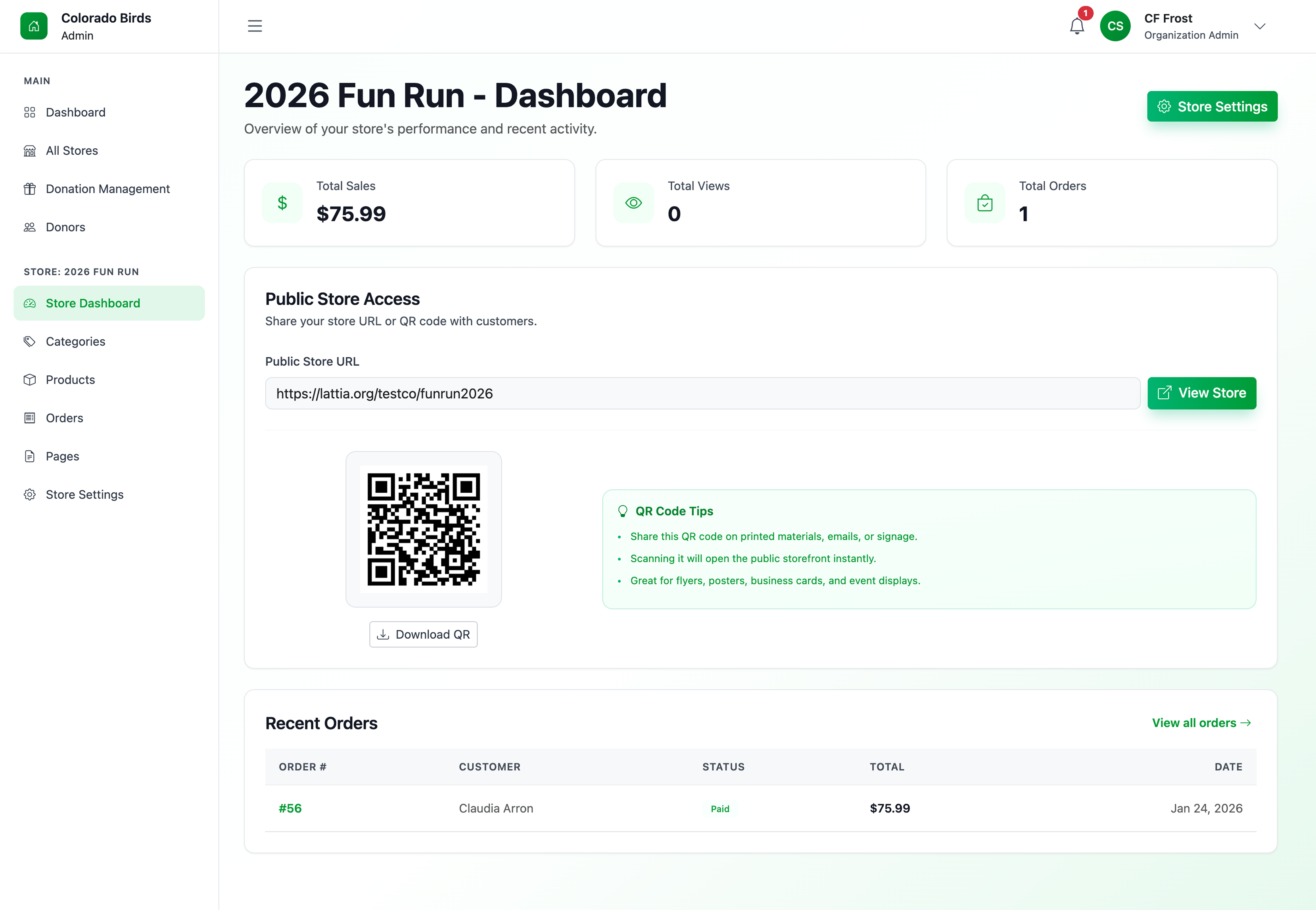This screenshot has width=1316, height=910.
Task: Click the Public Store URL field
Action: click(x=702, y=394)
